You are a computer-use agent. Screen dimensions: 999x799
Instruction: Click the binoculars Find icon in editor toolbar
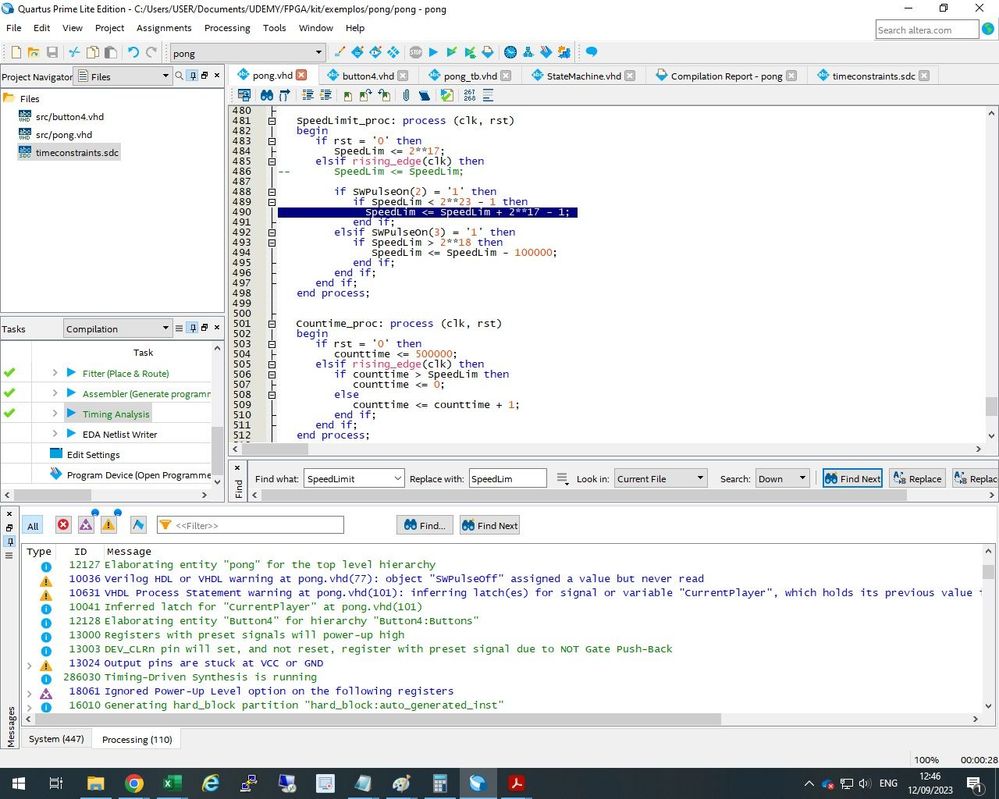click(267, 96)
